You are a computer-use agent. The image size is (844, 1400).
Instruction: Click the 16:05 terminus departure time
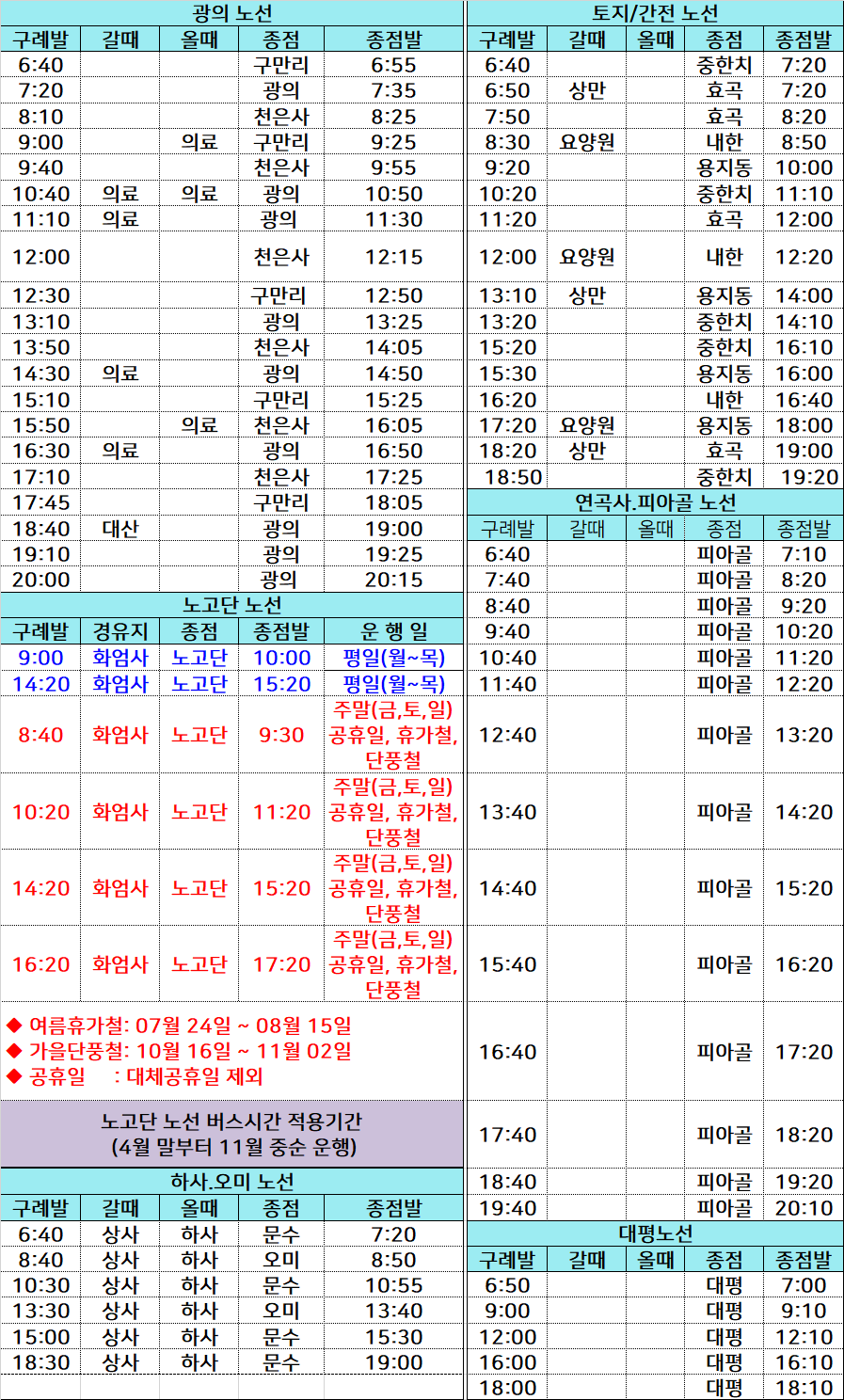coord(393,425)
